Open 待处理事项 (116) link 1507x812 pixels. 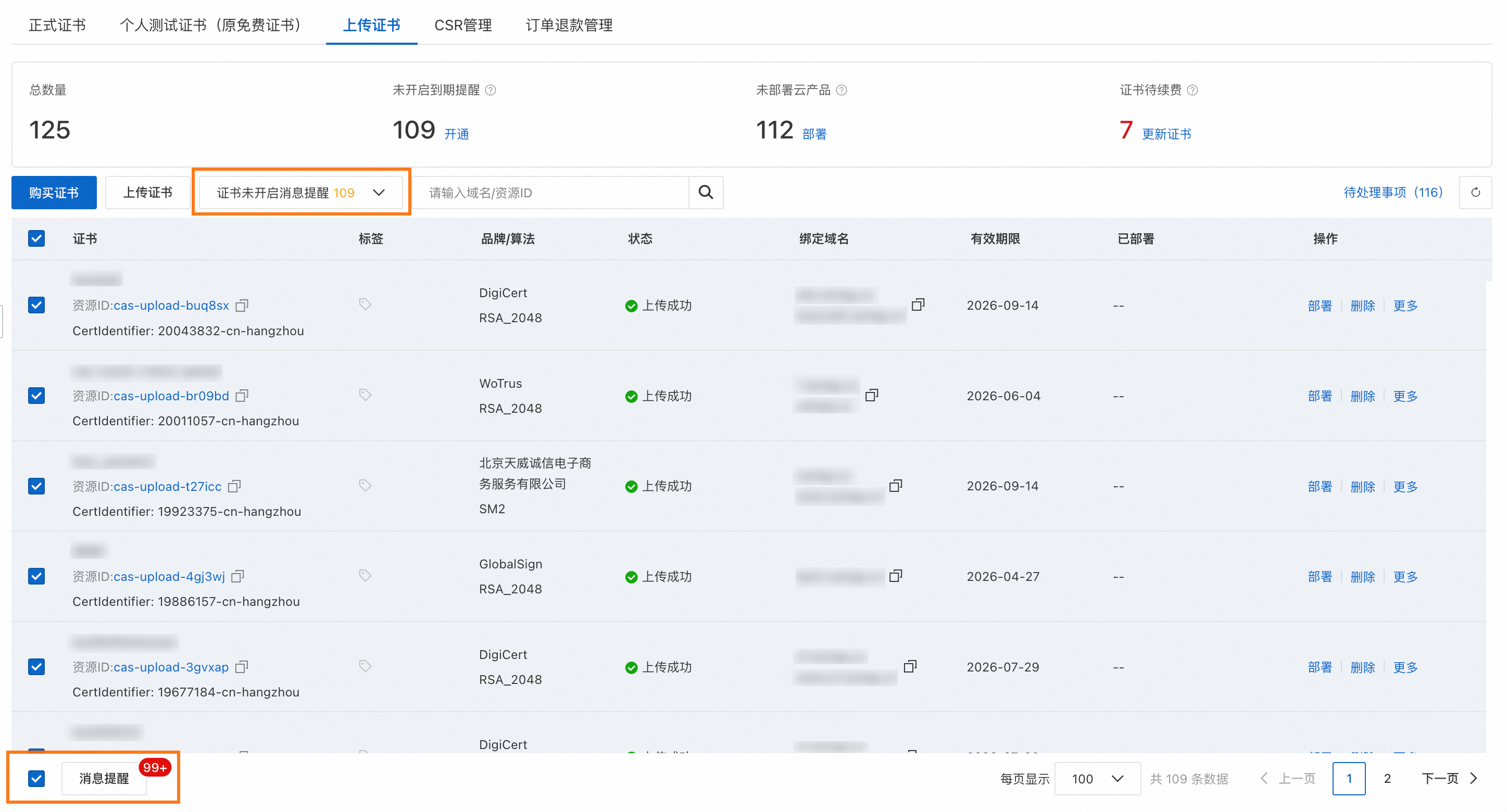[1393, 193]
